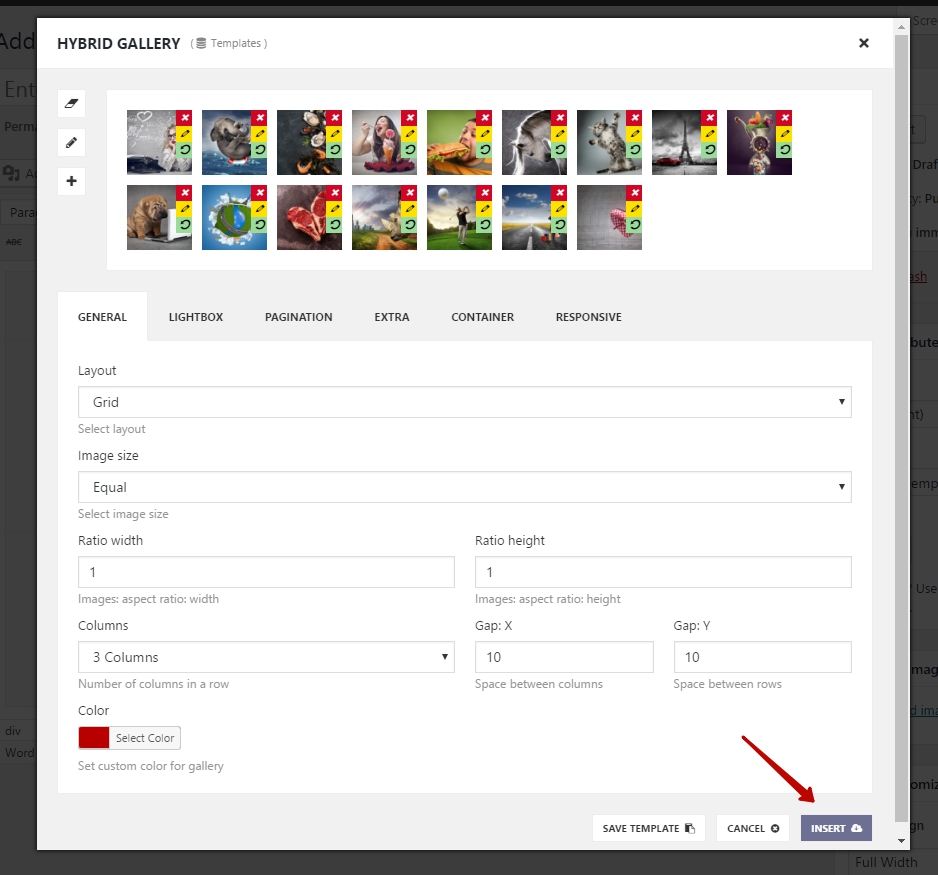Screen dimensions: 938x875
Task: Expand the 3 Columns dropdown
Action: tap(266, 657)
